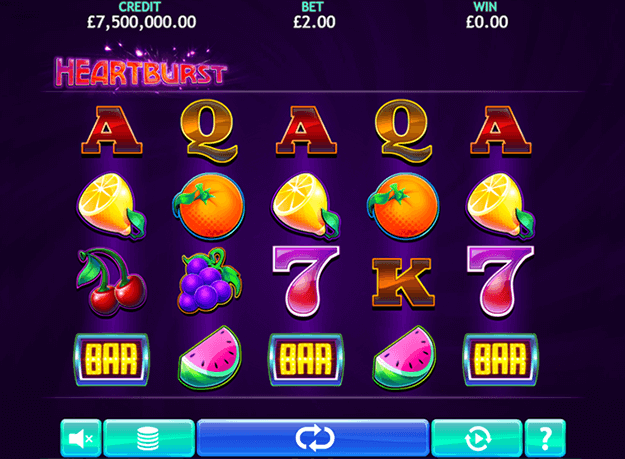Screen dimensions: 625x459
Task: Click the cherries symbol on the first reel
Action: 111,282
